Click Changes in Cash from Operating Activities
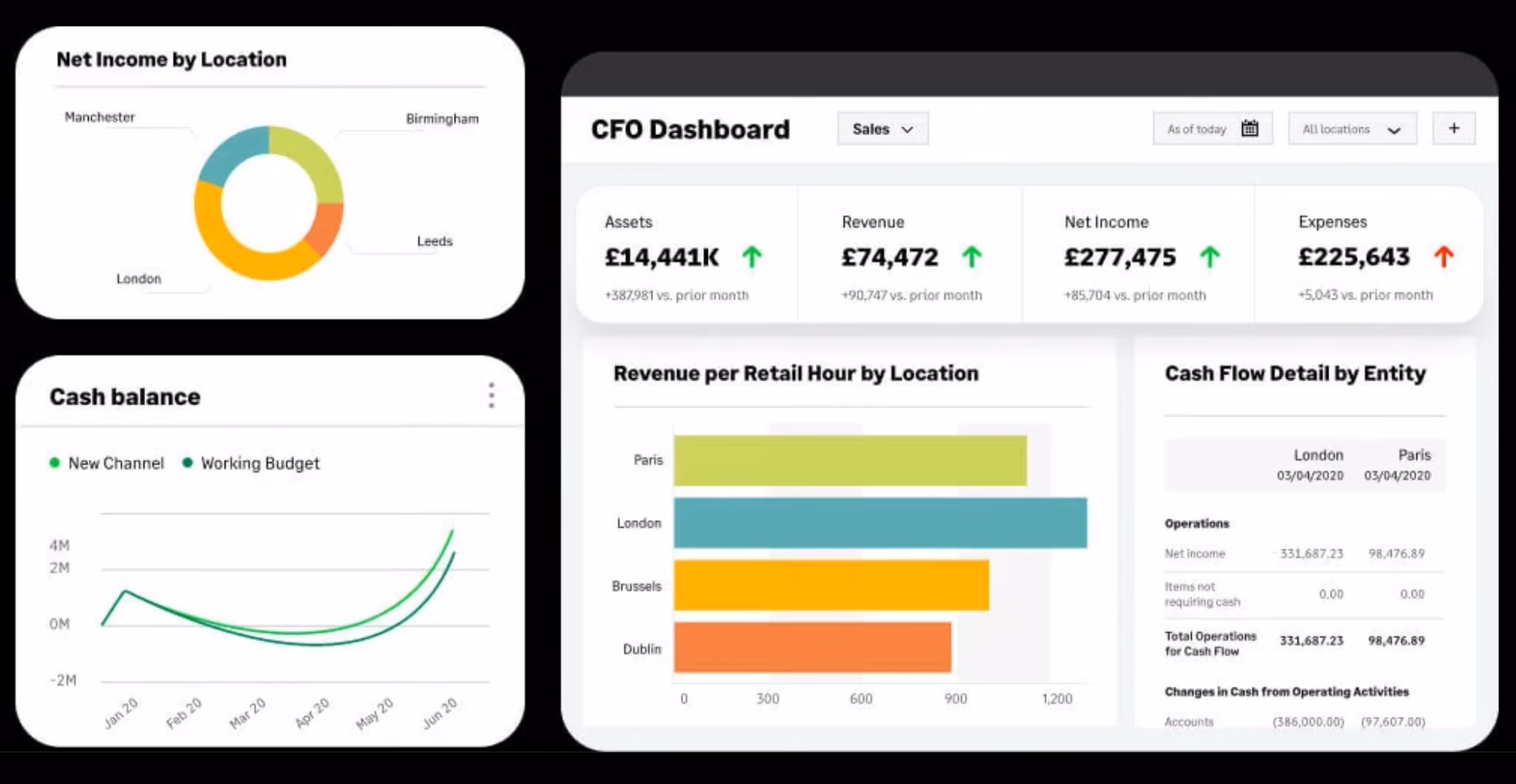Image resolution: width=1516 pixels, height=784 pixels. [x=1287, y=691]
